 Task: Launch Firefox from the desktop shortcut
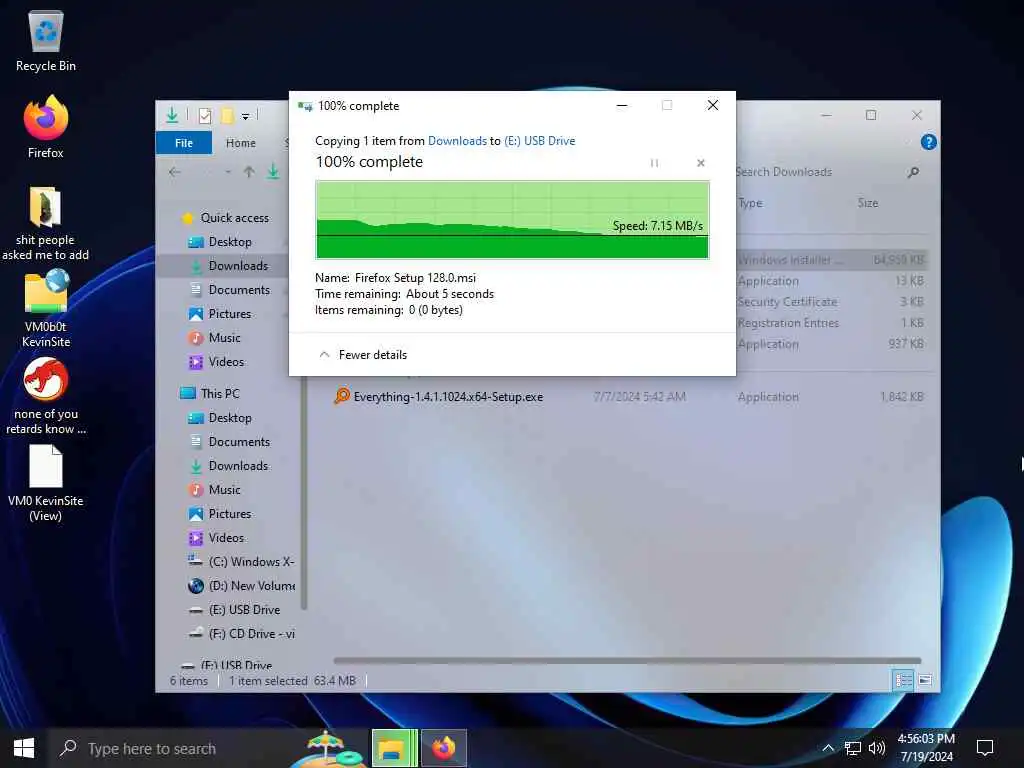pos(46,127)
